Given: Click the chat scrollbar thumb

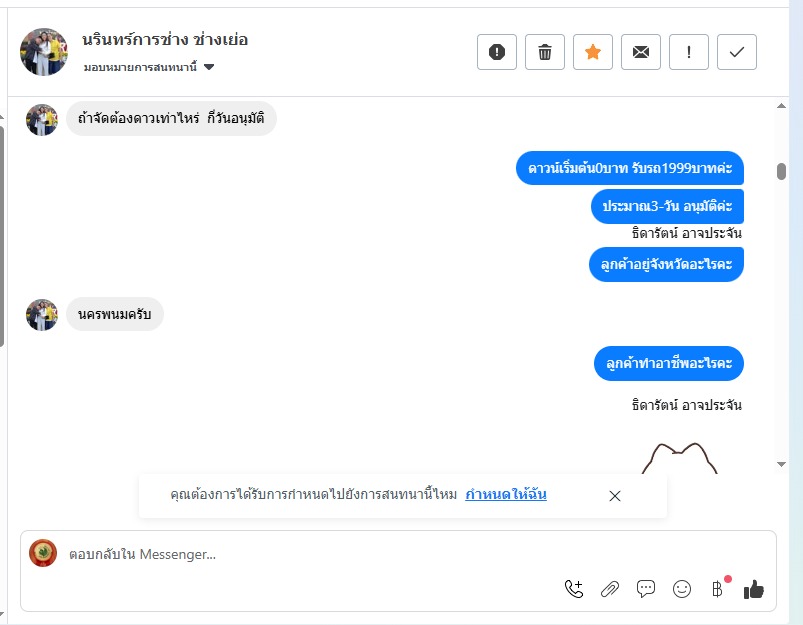Looking at the screenshot, I should pos(781,171).
